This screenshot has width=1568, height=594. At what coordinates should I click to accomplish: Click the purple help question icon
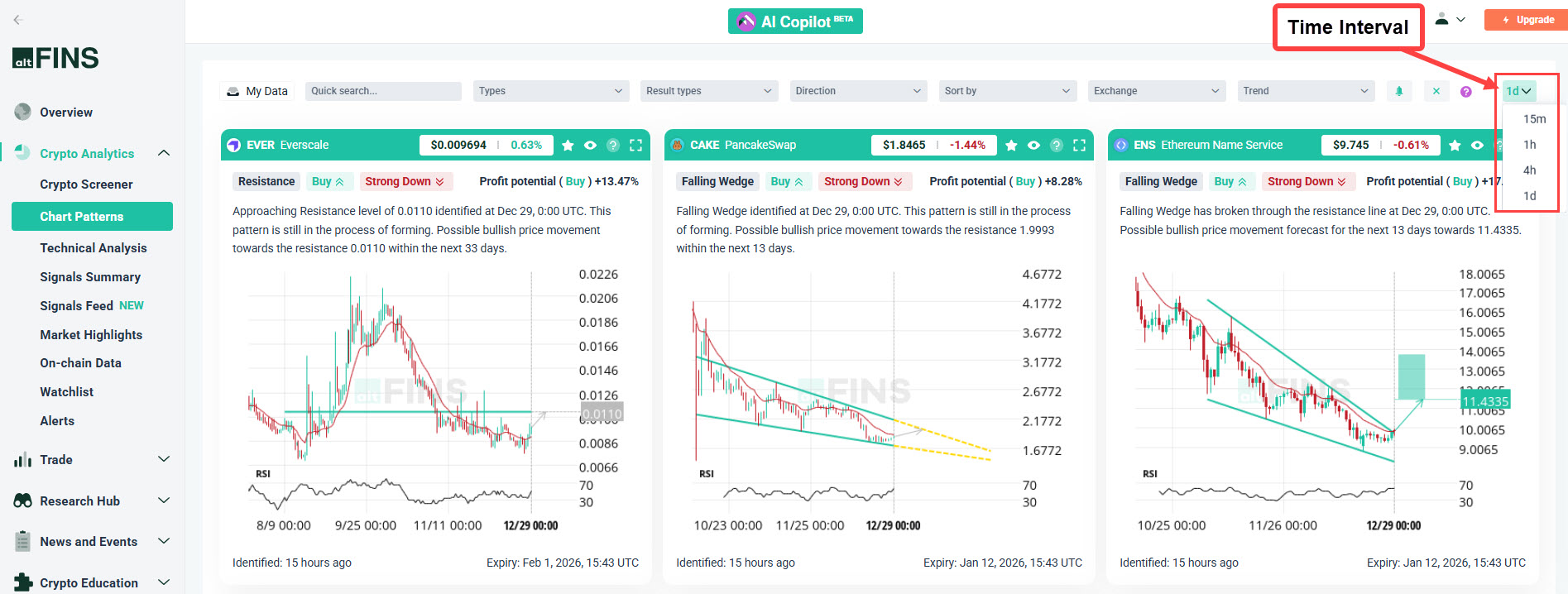pyautogui.click(x=1466, y=92)
